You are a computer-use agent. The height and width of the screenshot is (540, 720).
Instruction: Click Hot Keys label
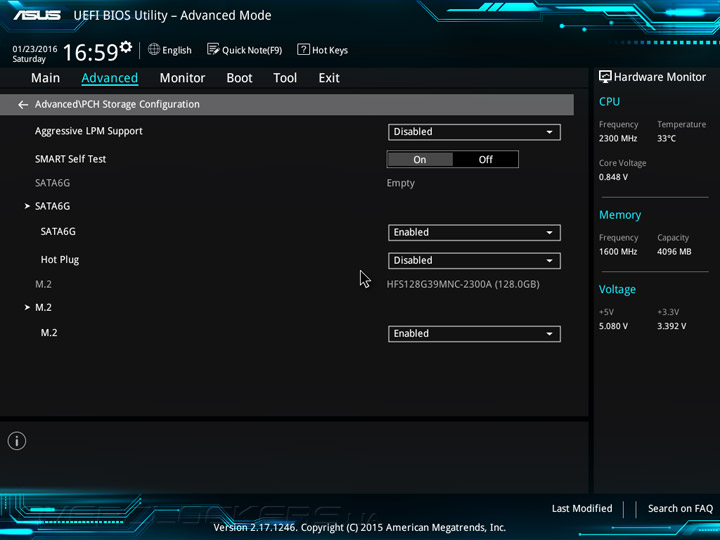click(x=330, y=50)
